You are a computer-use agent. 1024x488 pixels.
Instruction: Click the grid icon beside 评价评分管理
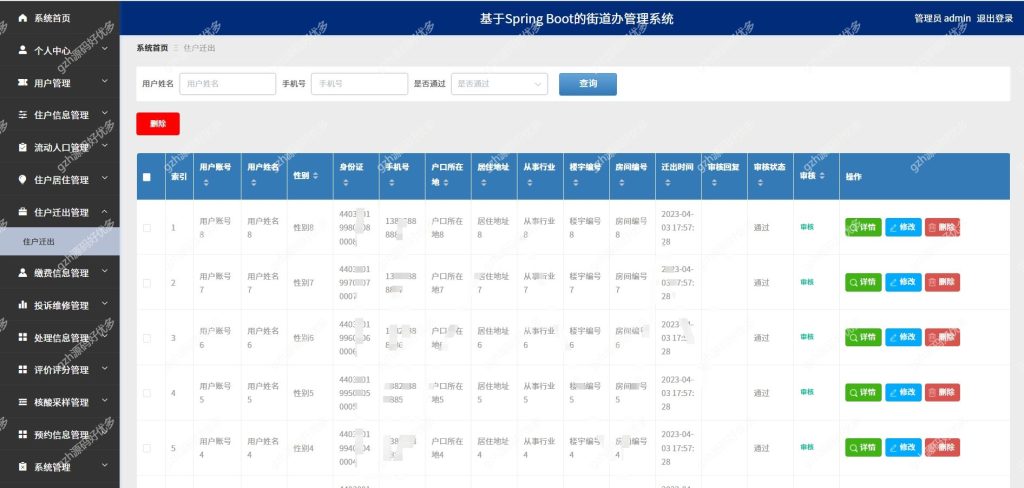pos(23,370)
